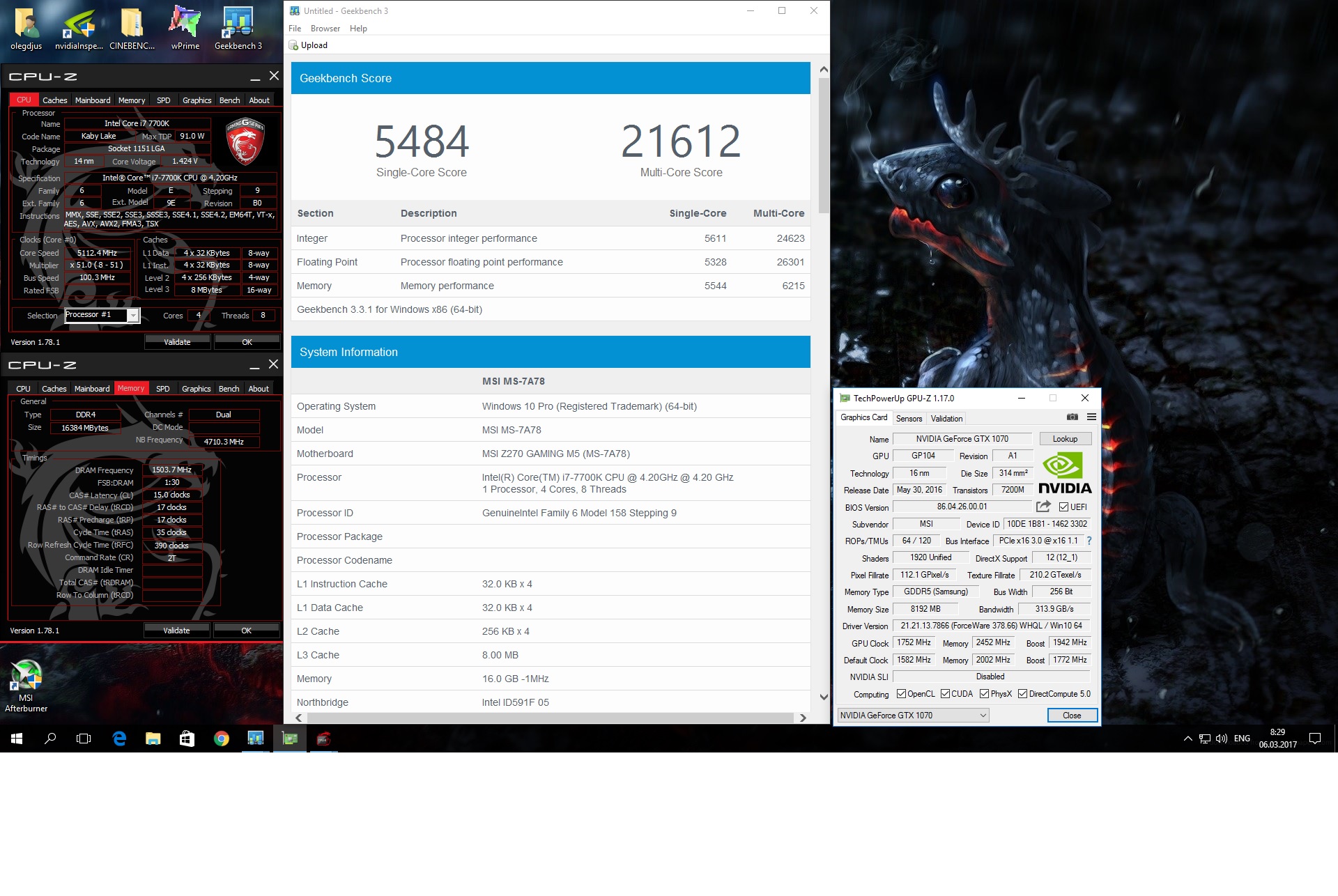
Task: Click the Driver Version field in GPU-Z
Action: 991,626
